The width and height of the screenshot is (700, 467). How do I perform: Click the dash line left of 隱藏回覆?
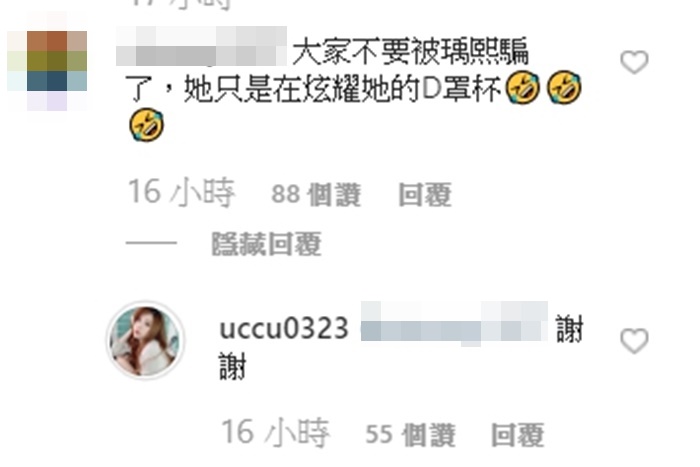coord(151,243)
